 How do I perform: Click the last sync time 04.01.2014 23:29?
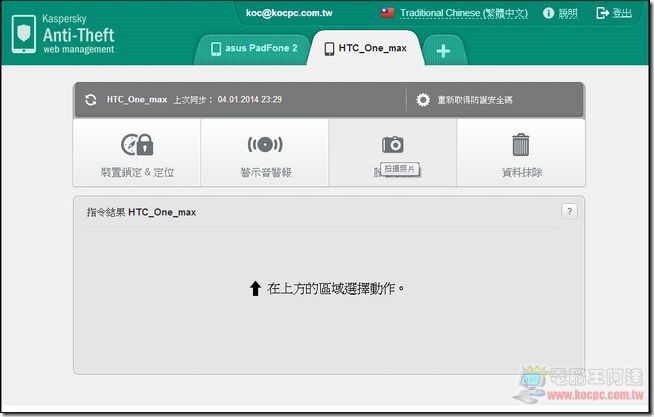pos(250,100)
